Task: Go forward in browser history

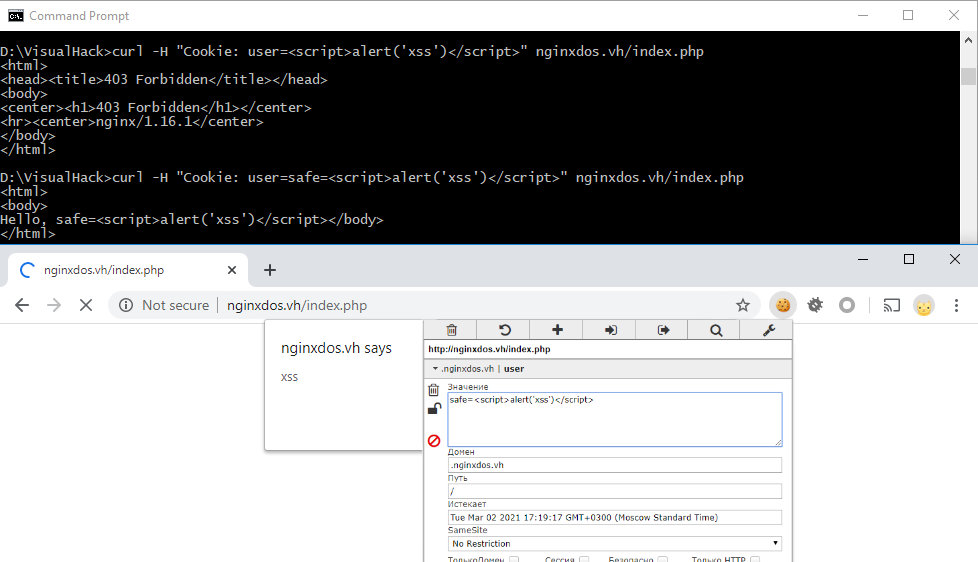Action: coord(54,305)
